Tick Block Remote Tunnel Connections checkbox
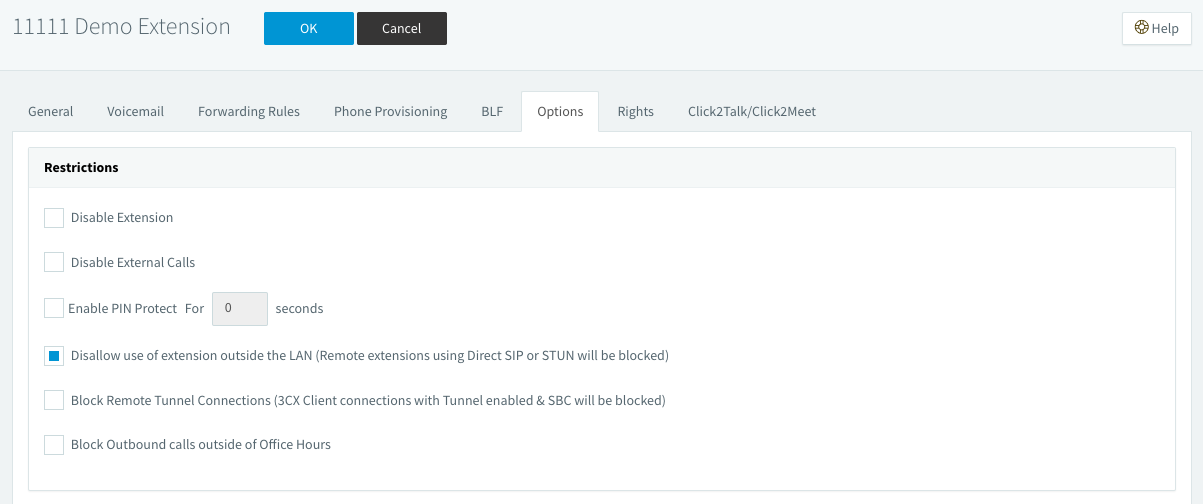The image size is (1203, 504). click(54, 400)
